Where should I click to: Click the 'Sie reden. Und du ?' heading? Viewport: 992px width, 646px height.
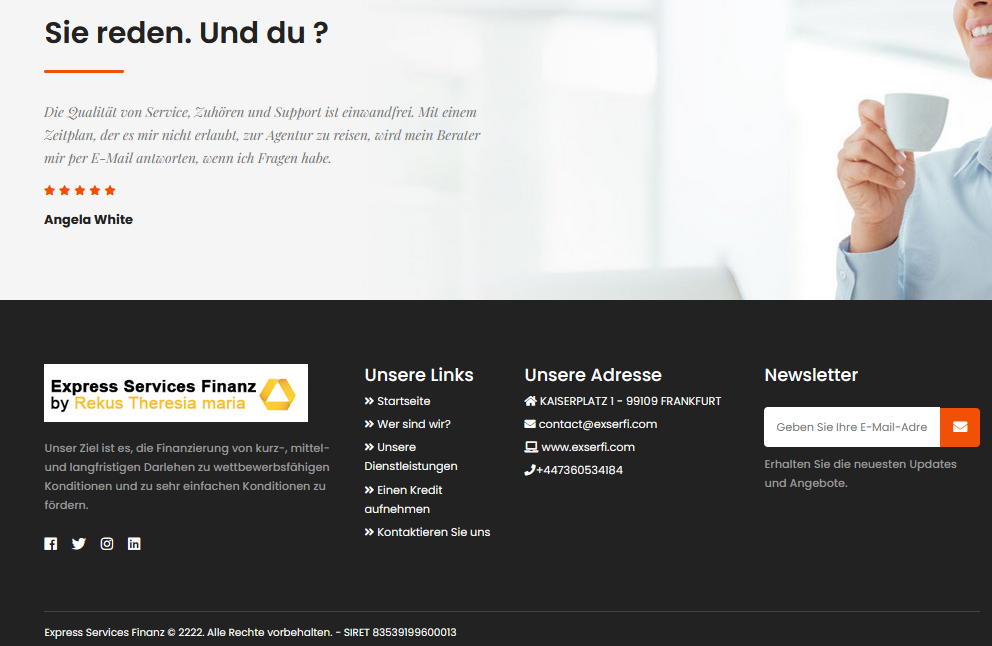(186, 33)
